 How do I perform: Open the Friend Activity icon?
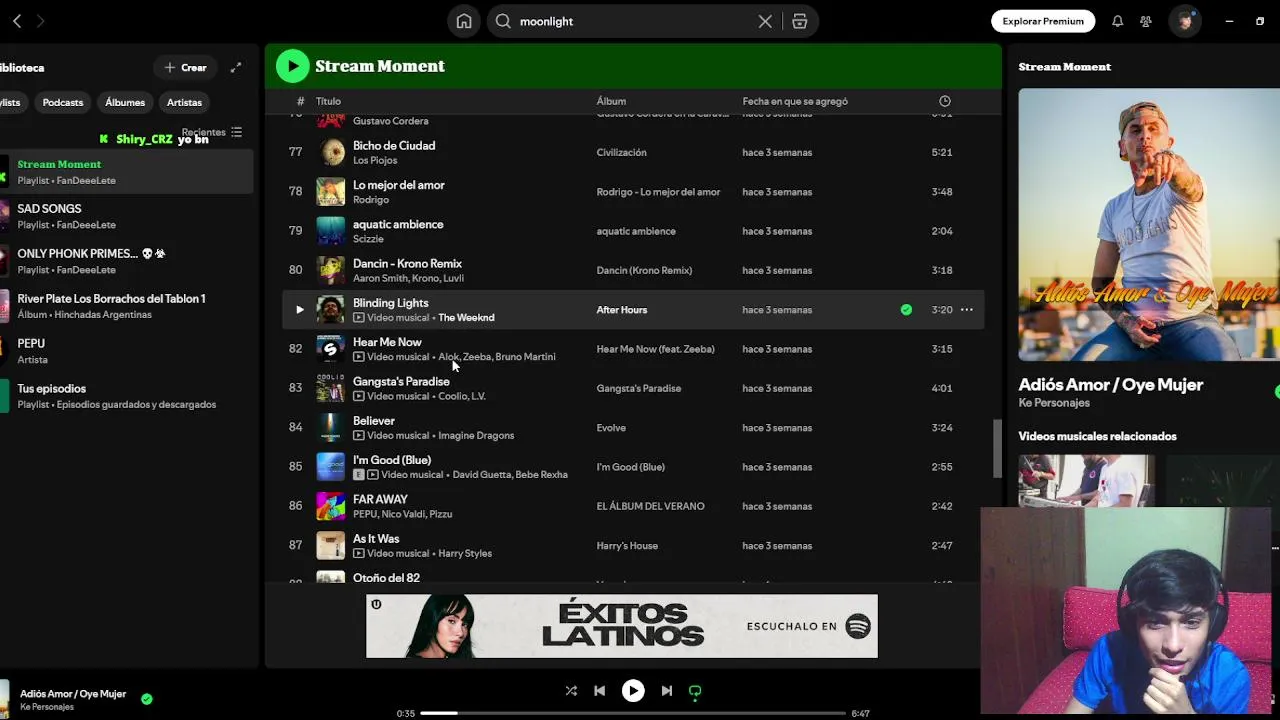coord(1146,21)
